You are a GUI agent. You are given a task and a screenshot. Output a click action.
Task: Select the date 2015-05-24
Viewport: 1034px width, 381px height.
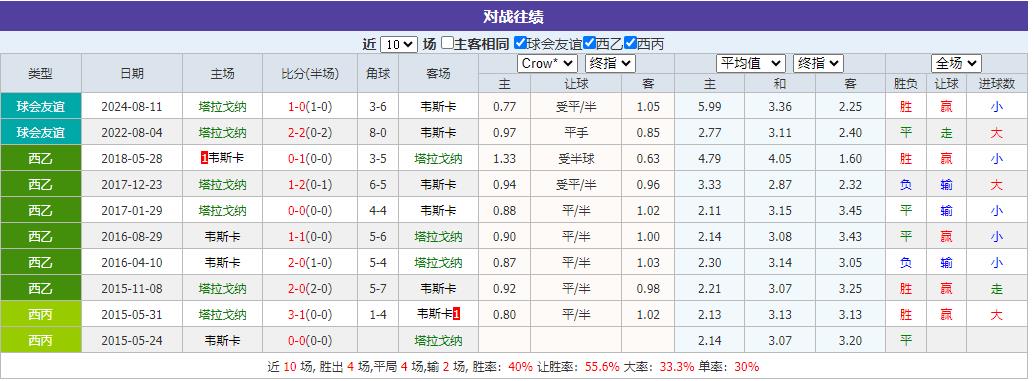(x=132, y=341)
